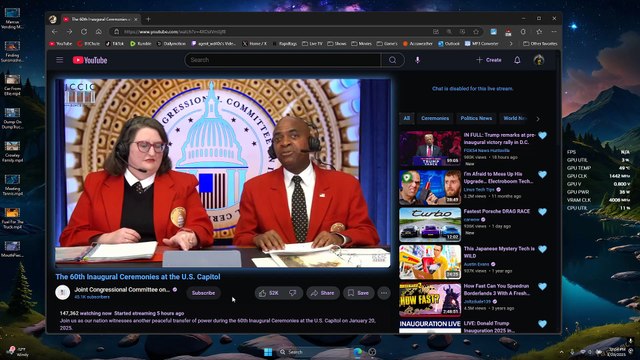Open a new browser tab
Screen dimensions: 640x360
pyautogui.click(x=148, y=19)
